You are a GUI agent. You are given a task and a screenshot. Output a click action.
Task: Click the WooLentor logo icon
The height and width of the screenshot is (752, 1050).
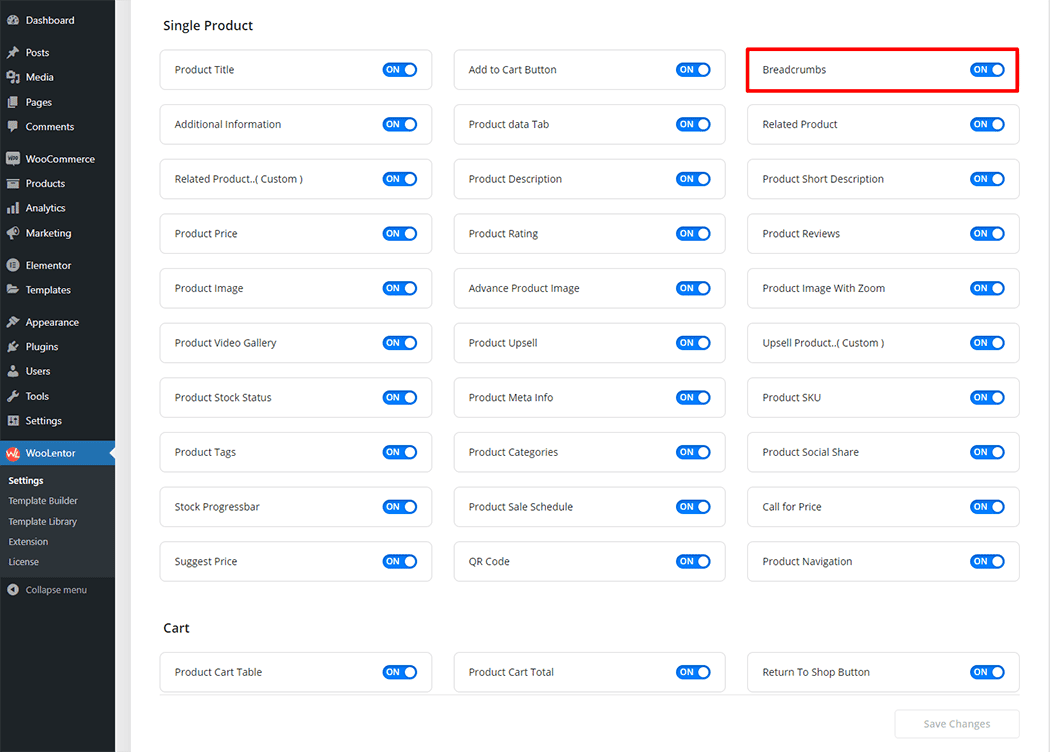click(13, 453)
